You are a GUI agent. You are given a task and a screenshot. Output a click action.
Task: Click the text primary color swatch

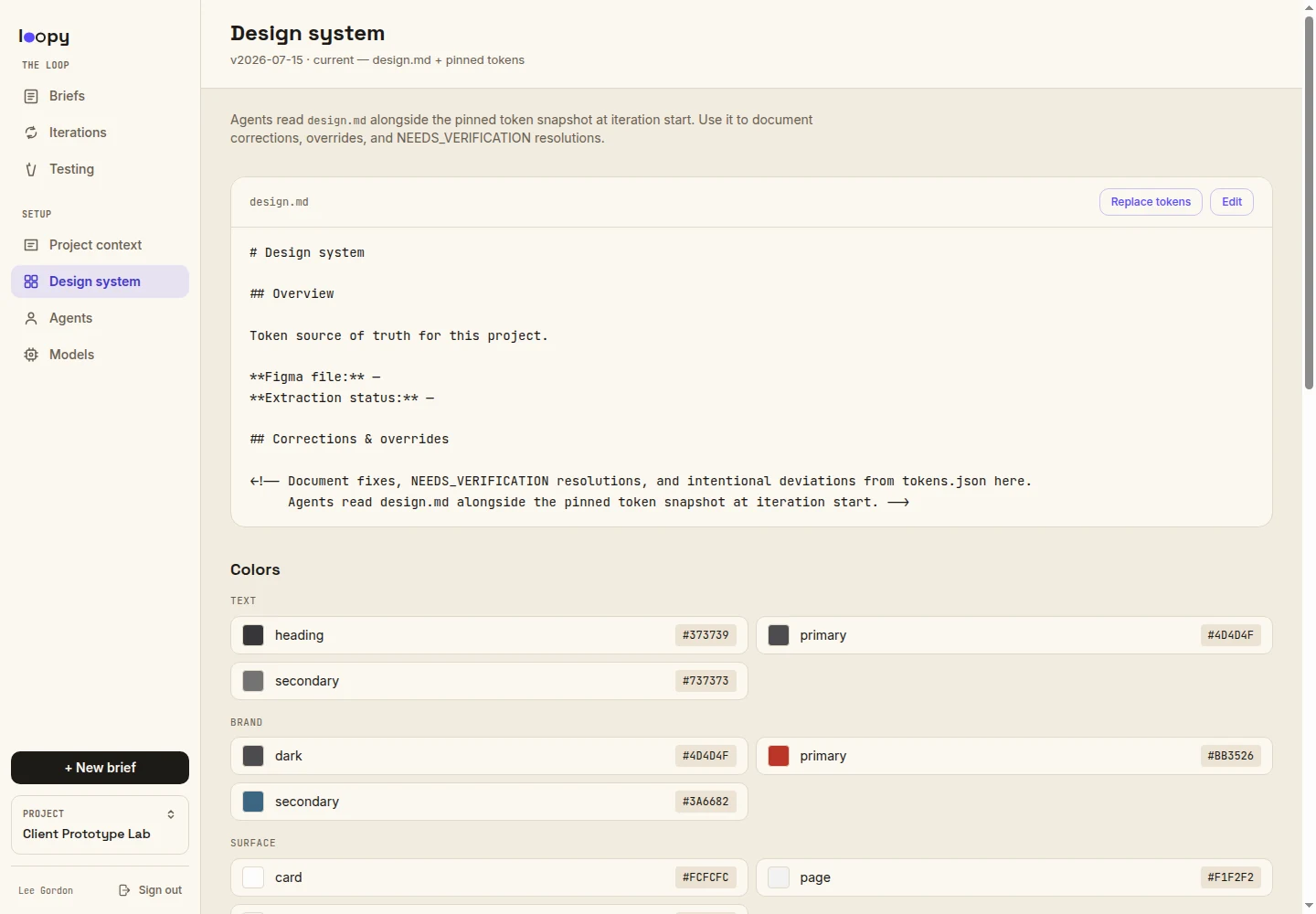(x=779, y=635)
